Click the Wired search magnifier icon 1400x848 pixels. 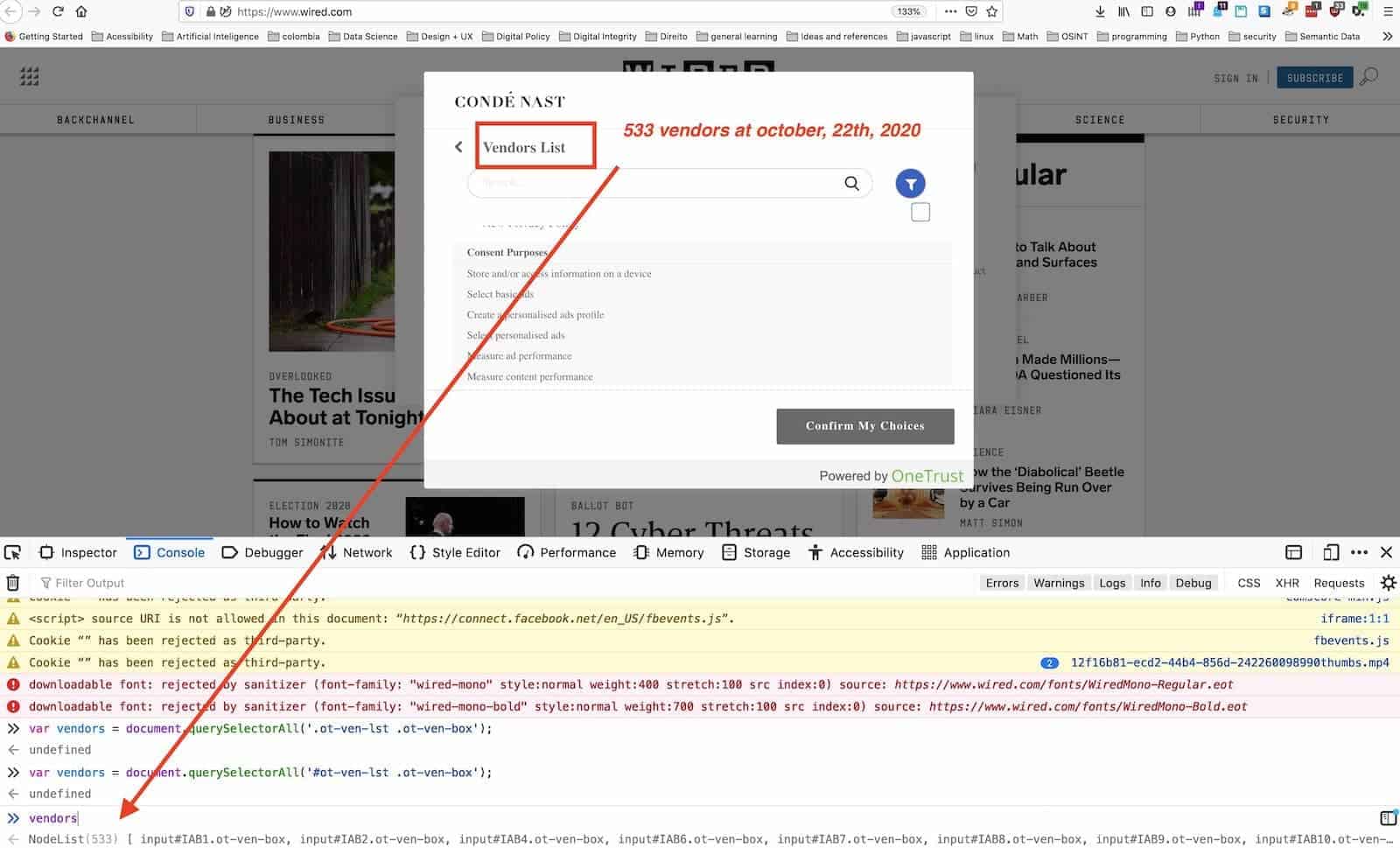[1369, 76]
